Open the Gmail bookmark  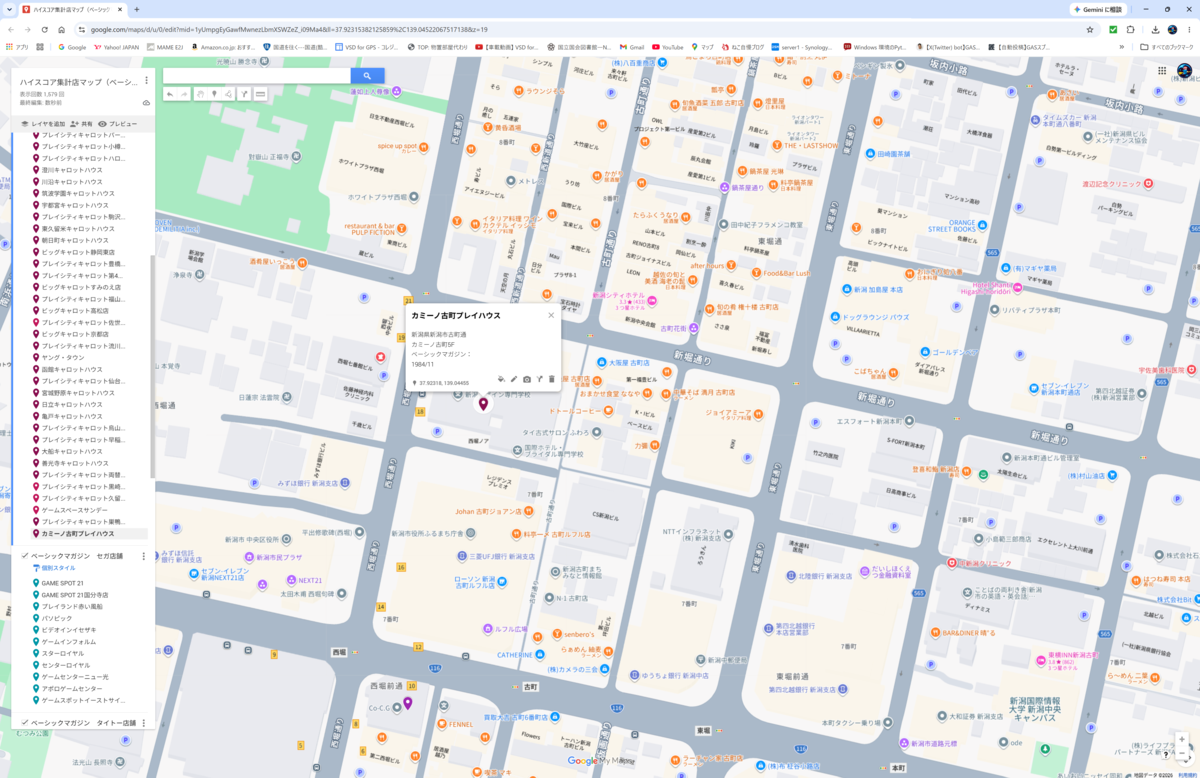(631, 46)
